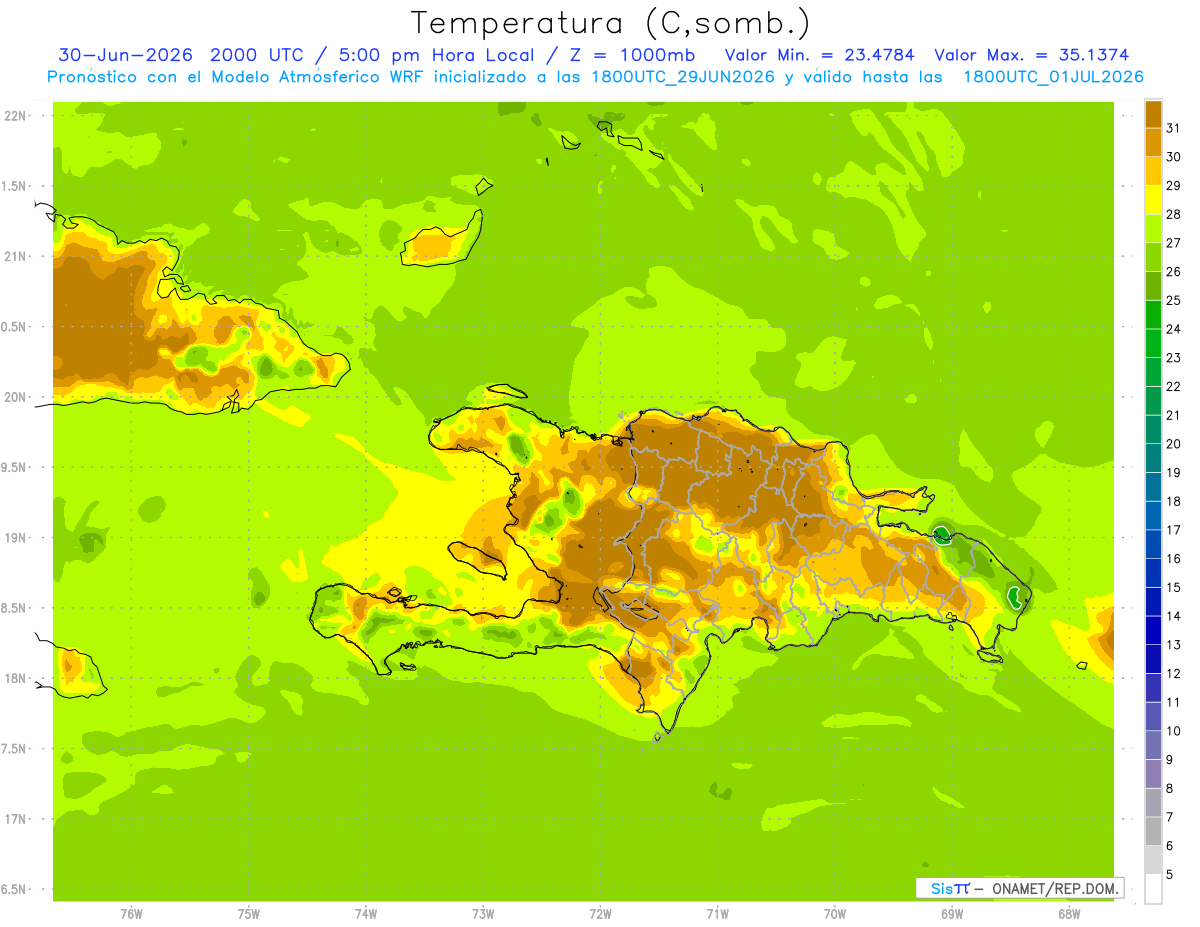Click legend value '29' on the color bar

1173,185
